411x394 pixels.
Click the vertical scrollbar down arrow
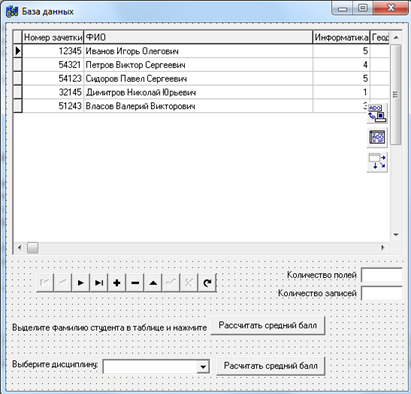pyautogui.click(x=396, y=235)
